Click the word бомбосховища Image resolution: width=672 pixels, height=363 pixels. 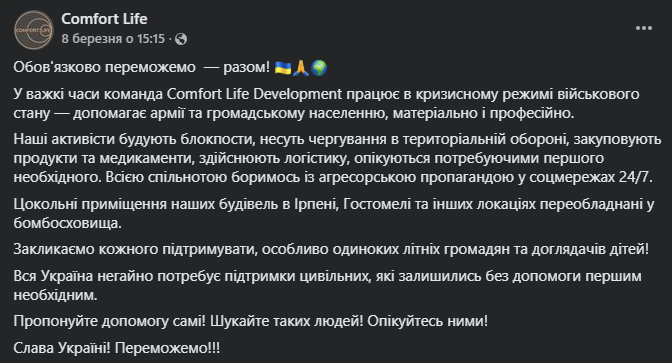[67, 223]
